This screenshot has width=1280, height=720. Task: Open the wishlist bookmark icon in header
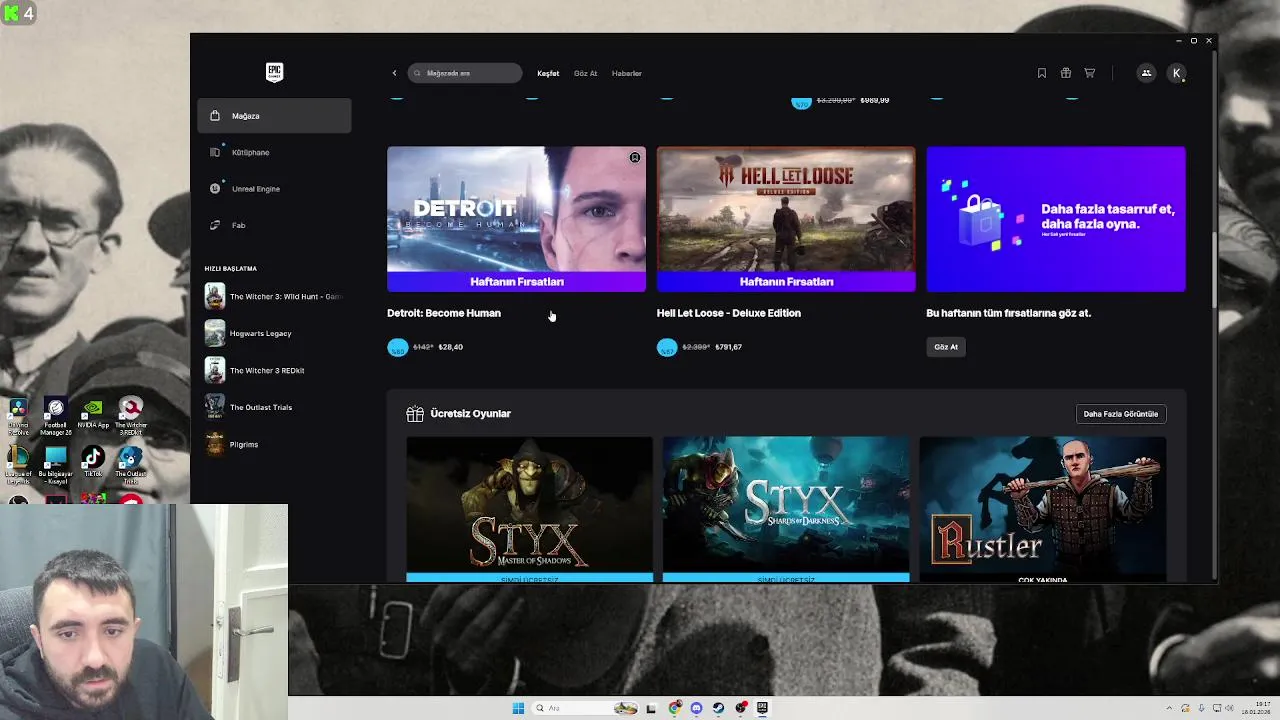click(x=1041, y=73)
